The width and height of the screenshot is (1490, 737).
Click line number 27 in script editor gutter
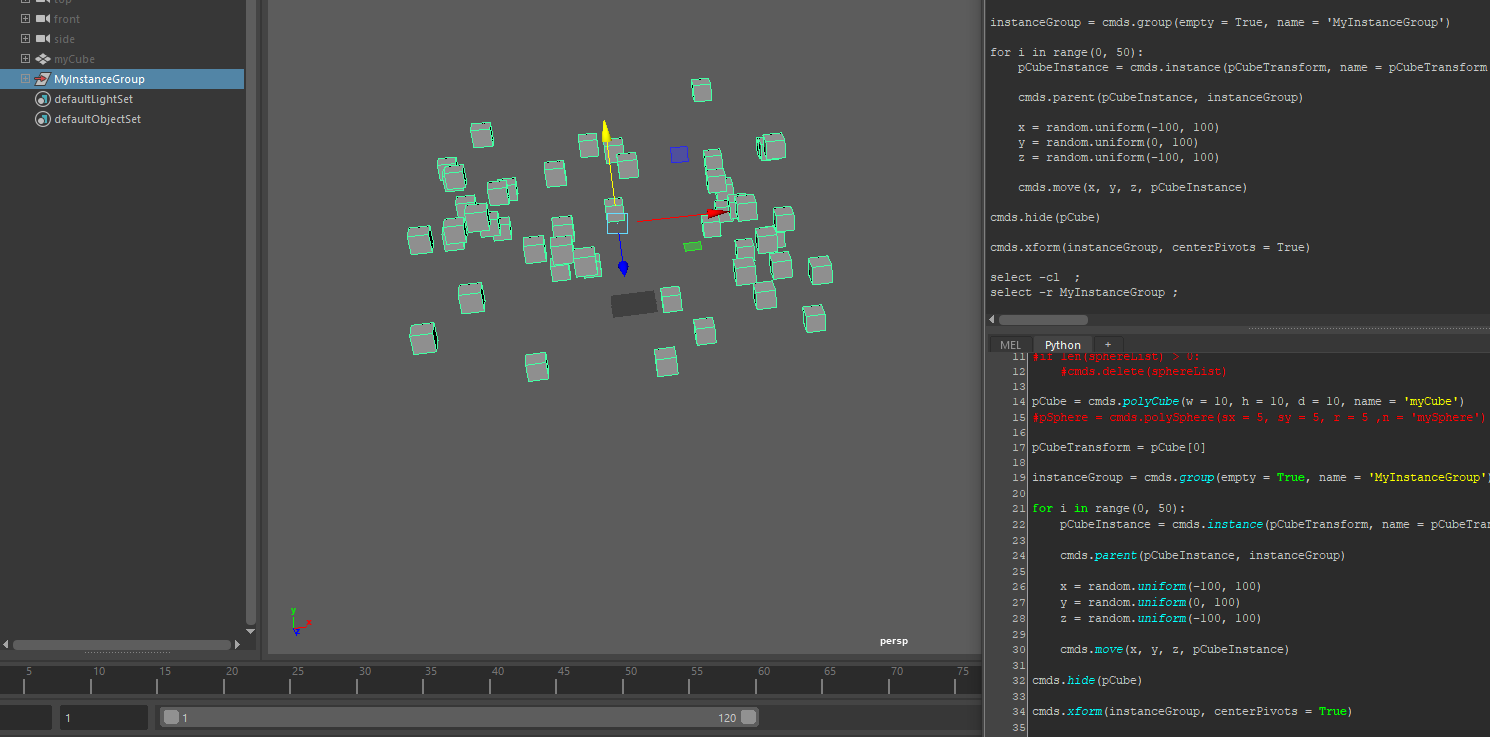(x=1018, y=602)
